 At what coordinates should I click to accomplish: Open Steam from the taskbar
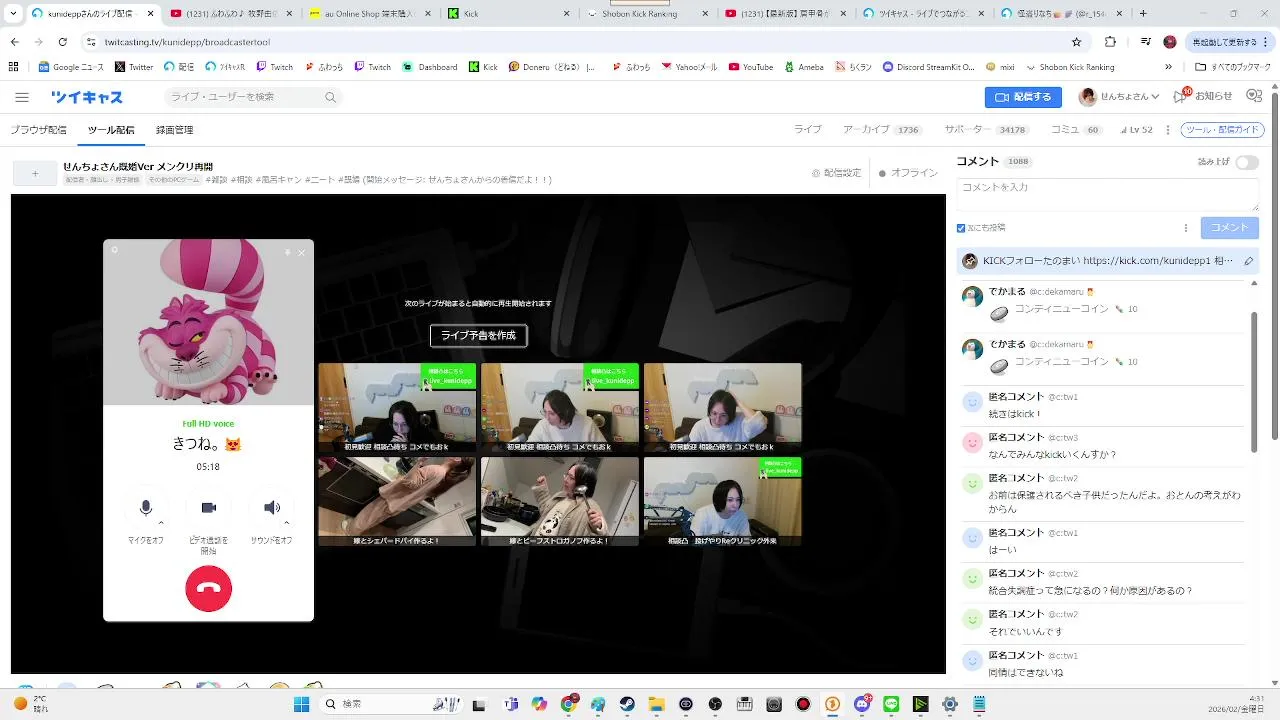click(x=627, y=704)
